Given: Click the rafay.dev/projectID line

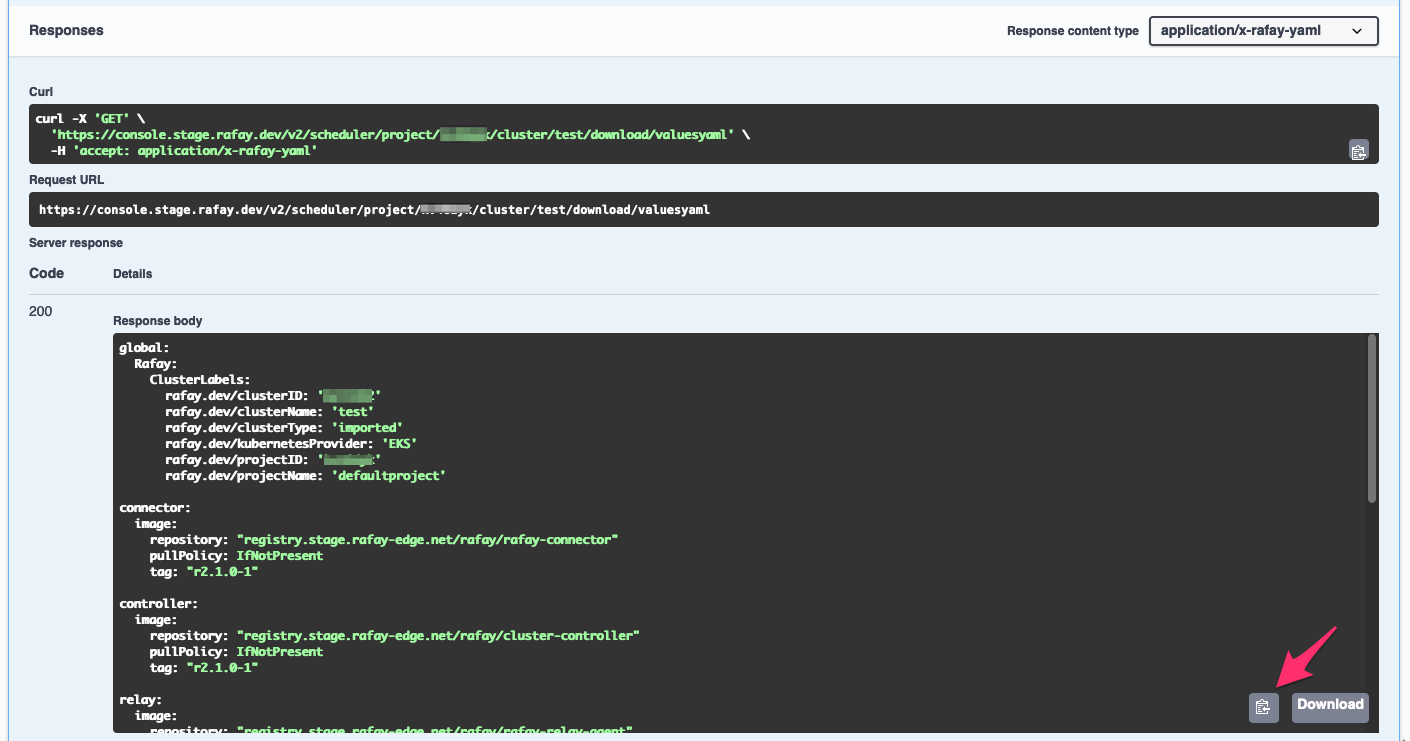Looking at the screenshot, I should 273,460.
